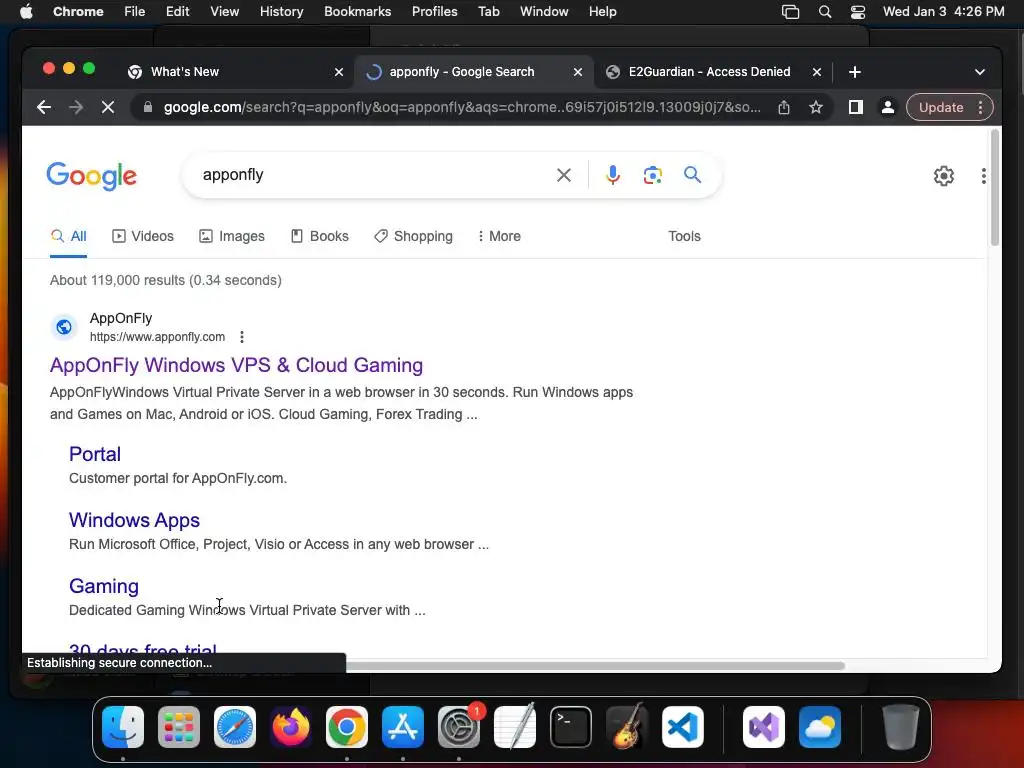Search by image with Lens icon
Image resolution: width=1024 pixels, height=768 pixels.
pos(652,175)
